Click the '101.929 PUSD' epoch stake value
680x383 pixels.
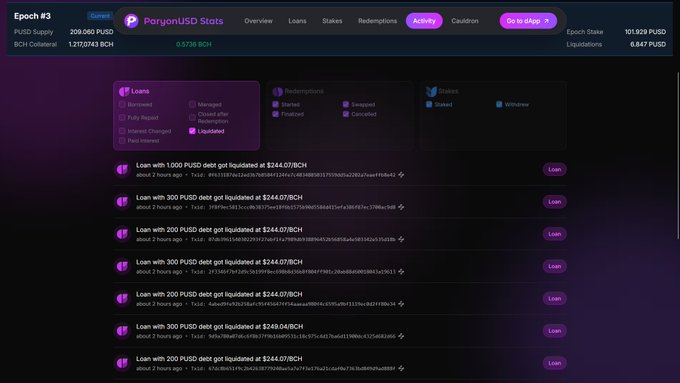645,32
